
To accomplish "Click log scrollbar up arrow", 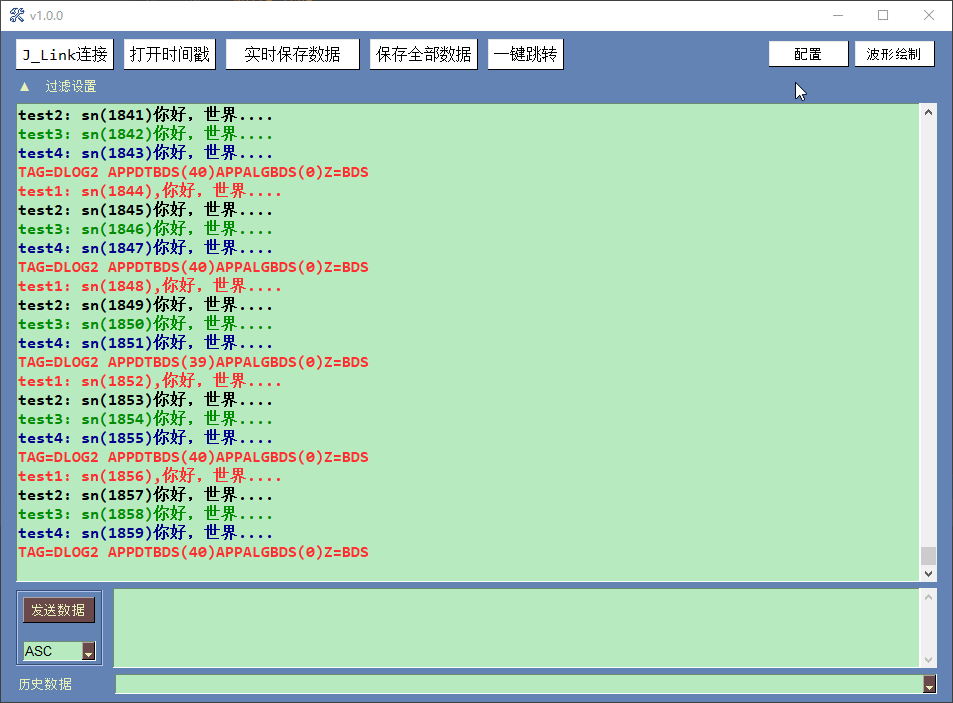I will (928, 112).
